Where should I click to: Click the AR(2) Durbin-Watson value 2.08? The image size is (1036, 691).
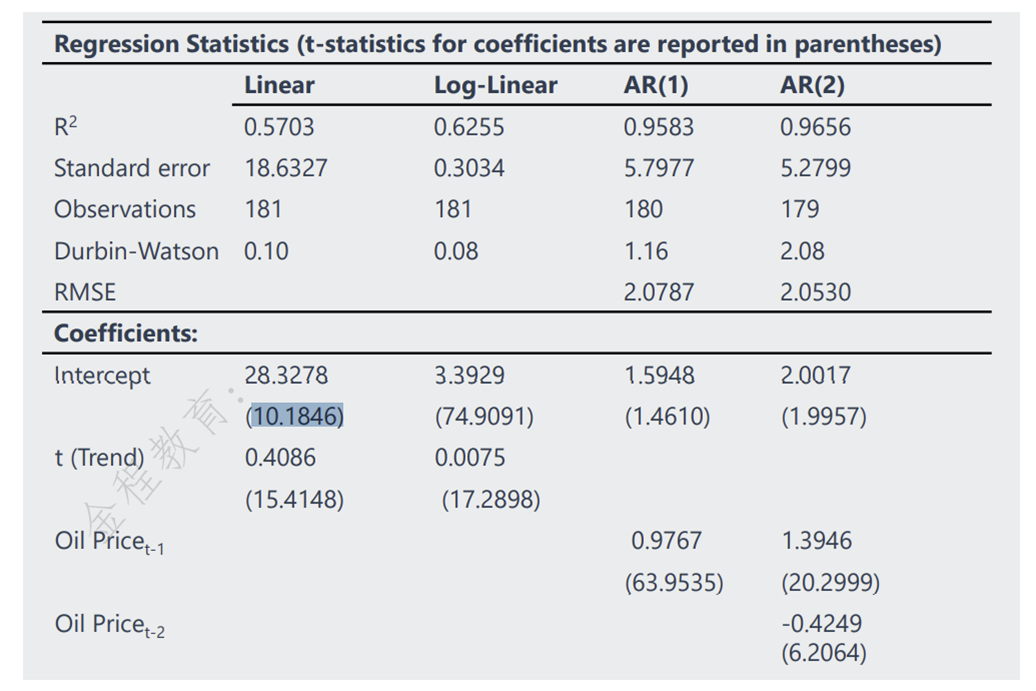click(802, 252)
